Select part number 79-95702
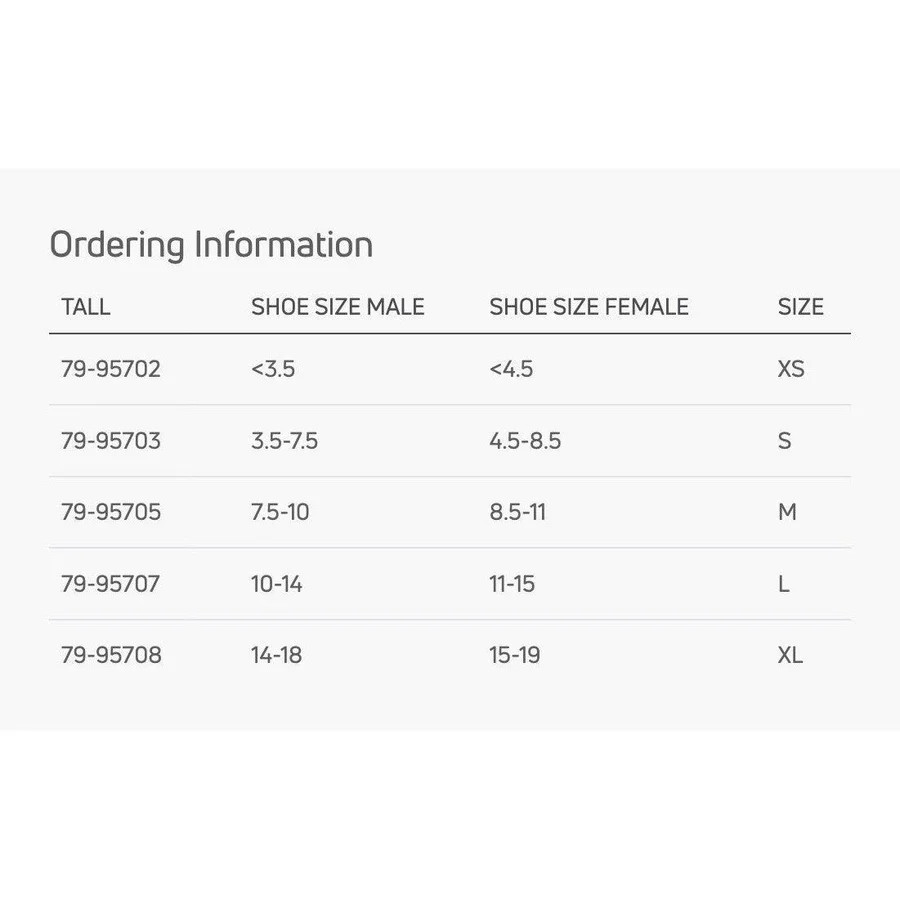 [111, 369]
